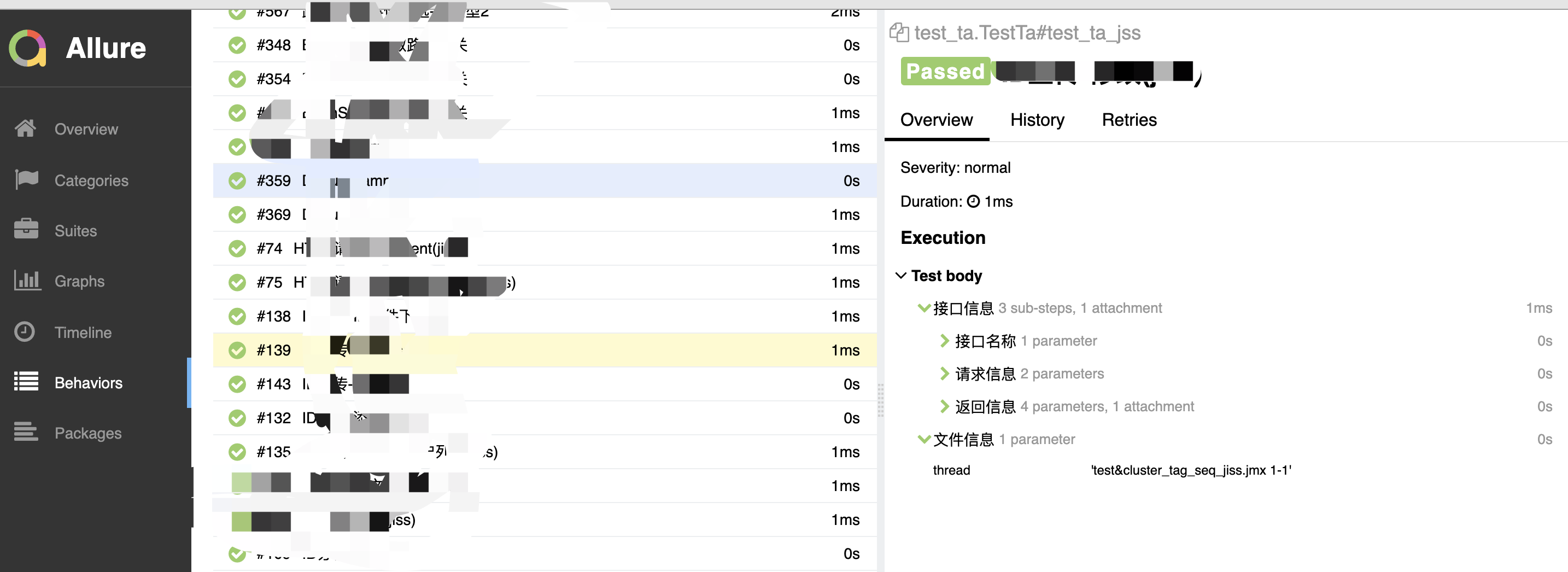Open Overview via the house icon
Screen dimensions: 1568x572
click(26, 129)
